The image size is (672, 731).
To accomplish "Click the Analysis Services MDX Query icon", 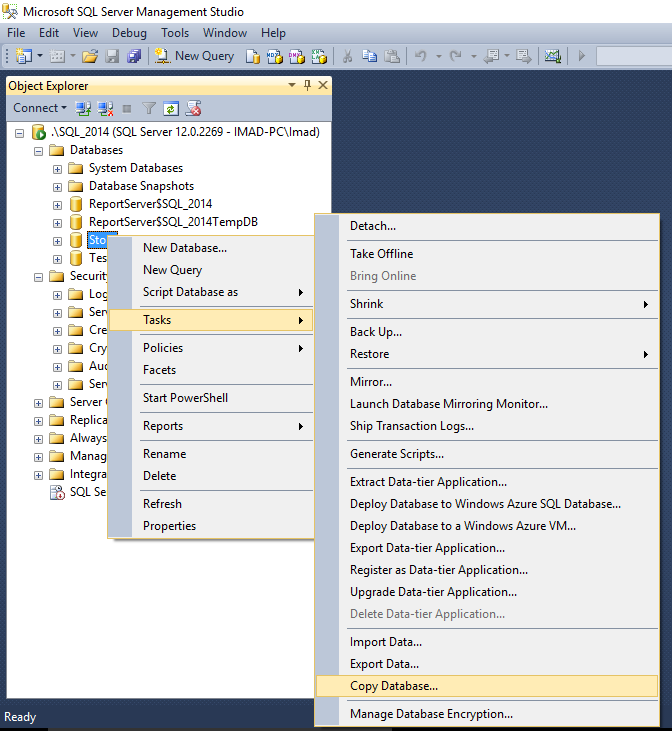I will point(274,56).
